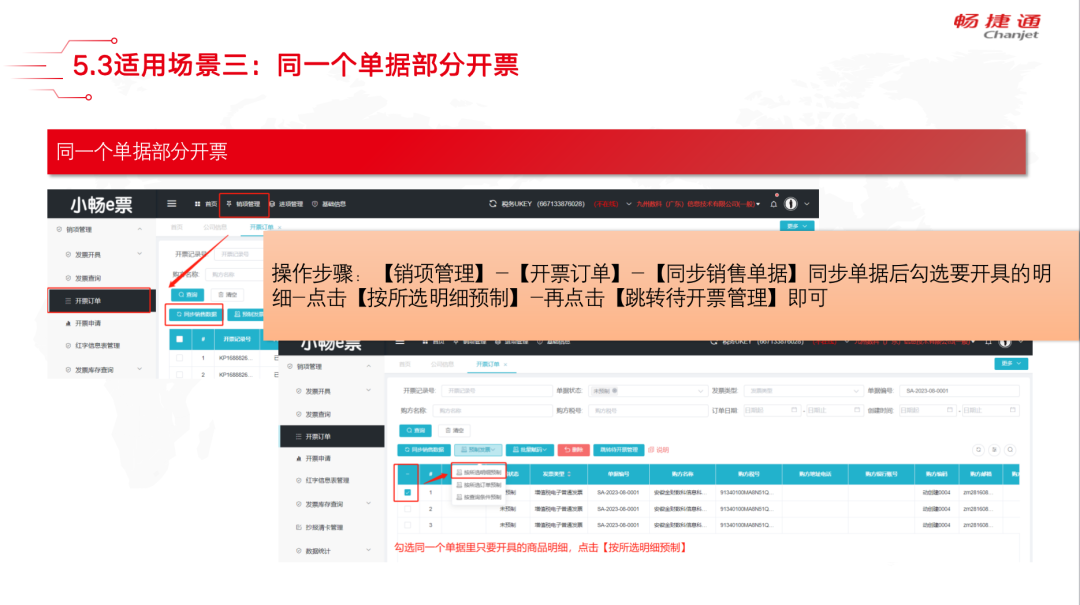Select 进项管理 in upper top navigation
Viewport: 1080px width, 605px height.
[x=287, y=204]
